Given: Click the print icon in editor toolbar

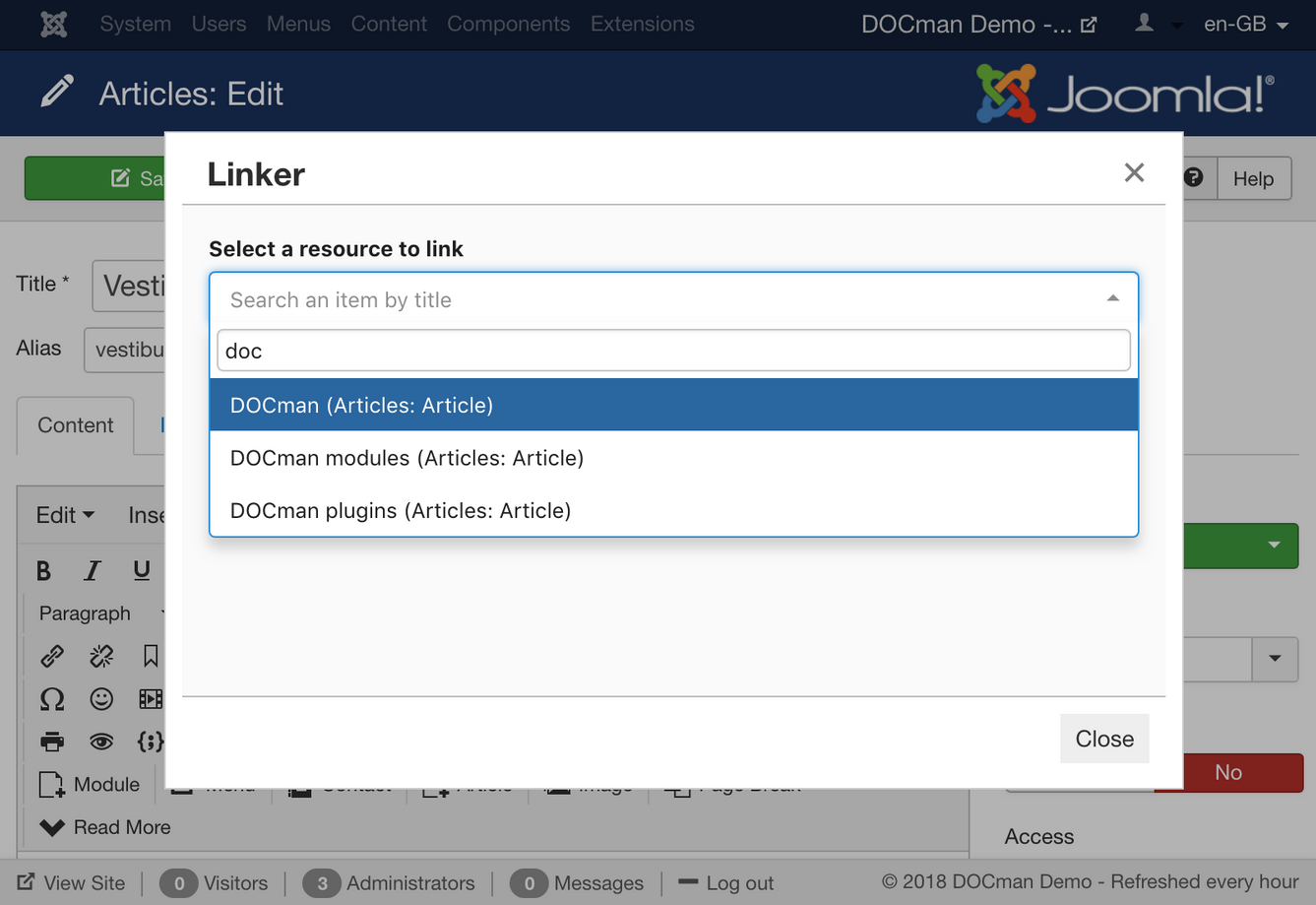Looking at the screenshot, I should pos(52,742).
